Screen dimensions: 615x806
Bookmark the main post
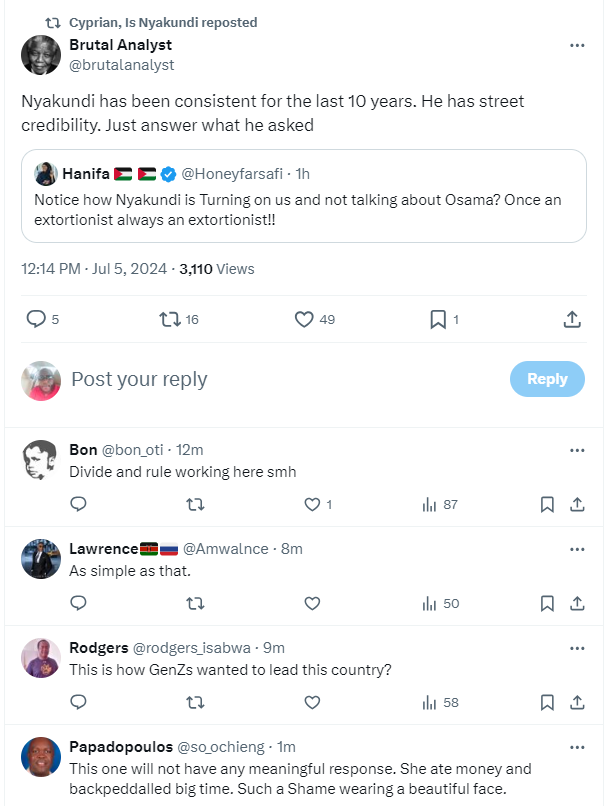[x=437, y=319]
